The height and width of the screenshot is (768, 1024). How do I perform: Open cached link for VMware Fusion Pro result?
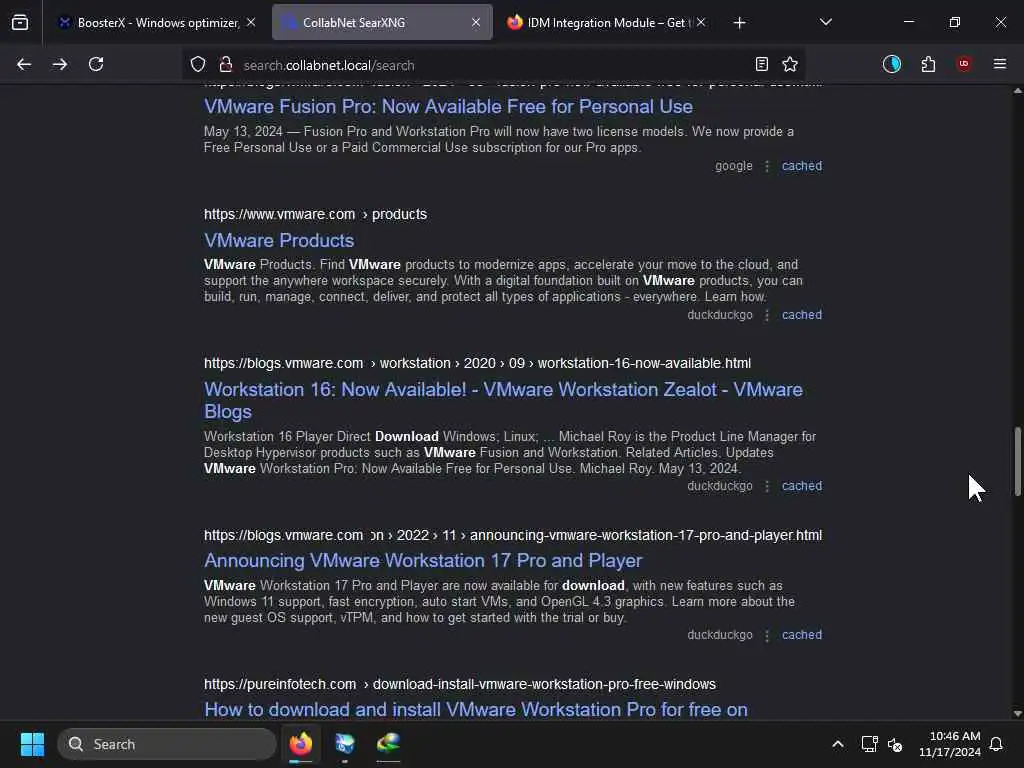802,166
